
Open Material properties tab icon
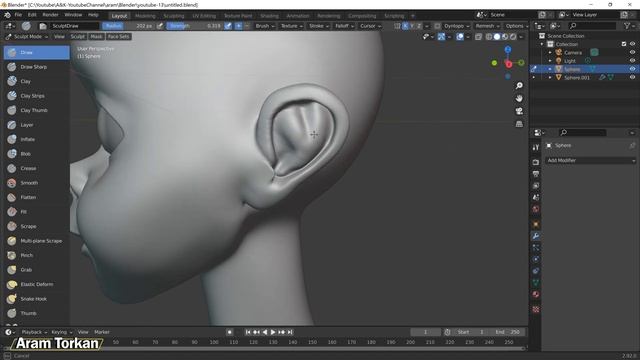536,294
